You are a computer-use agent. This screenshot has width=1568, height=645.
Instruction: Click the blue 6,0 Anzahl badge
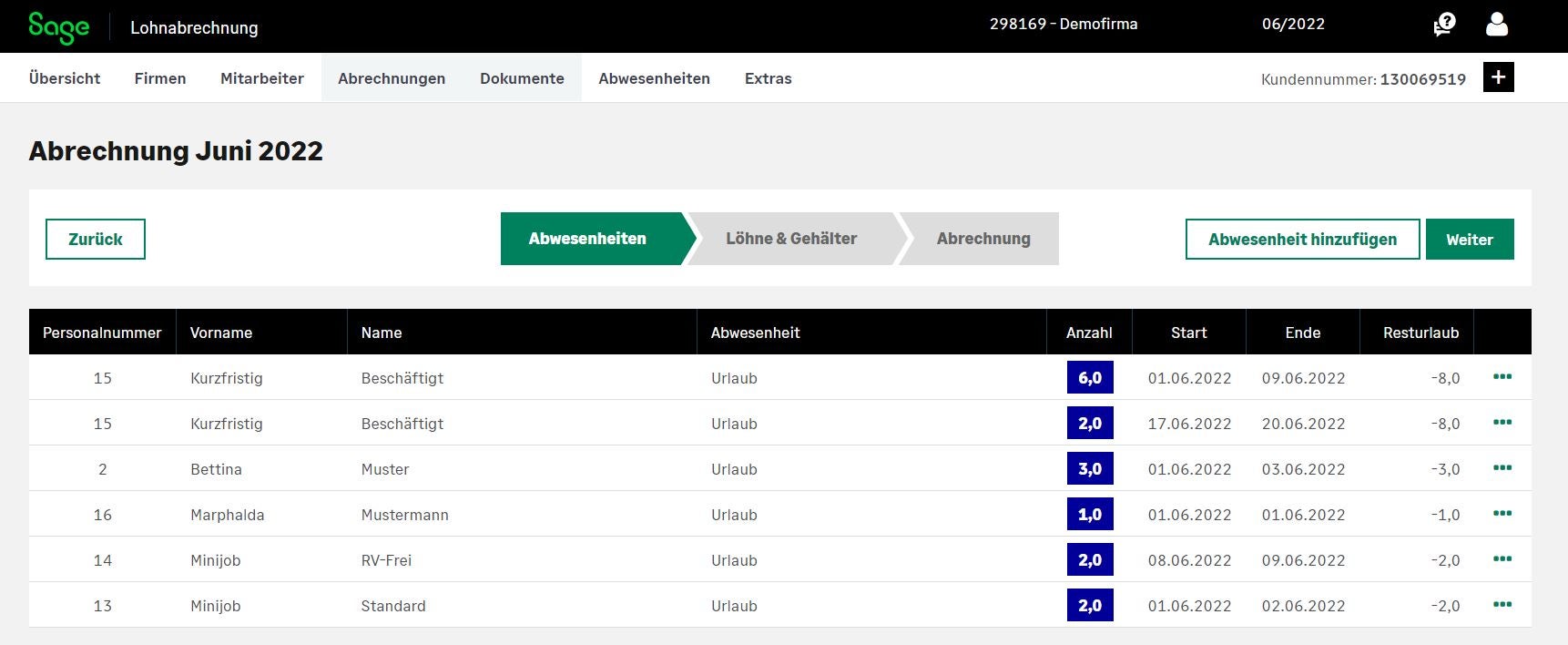point(1090,378)
